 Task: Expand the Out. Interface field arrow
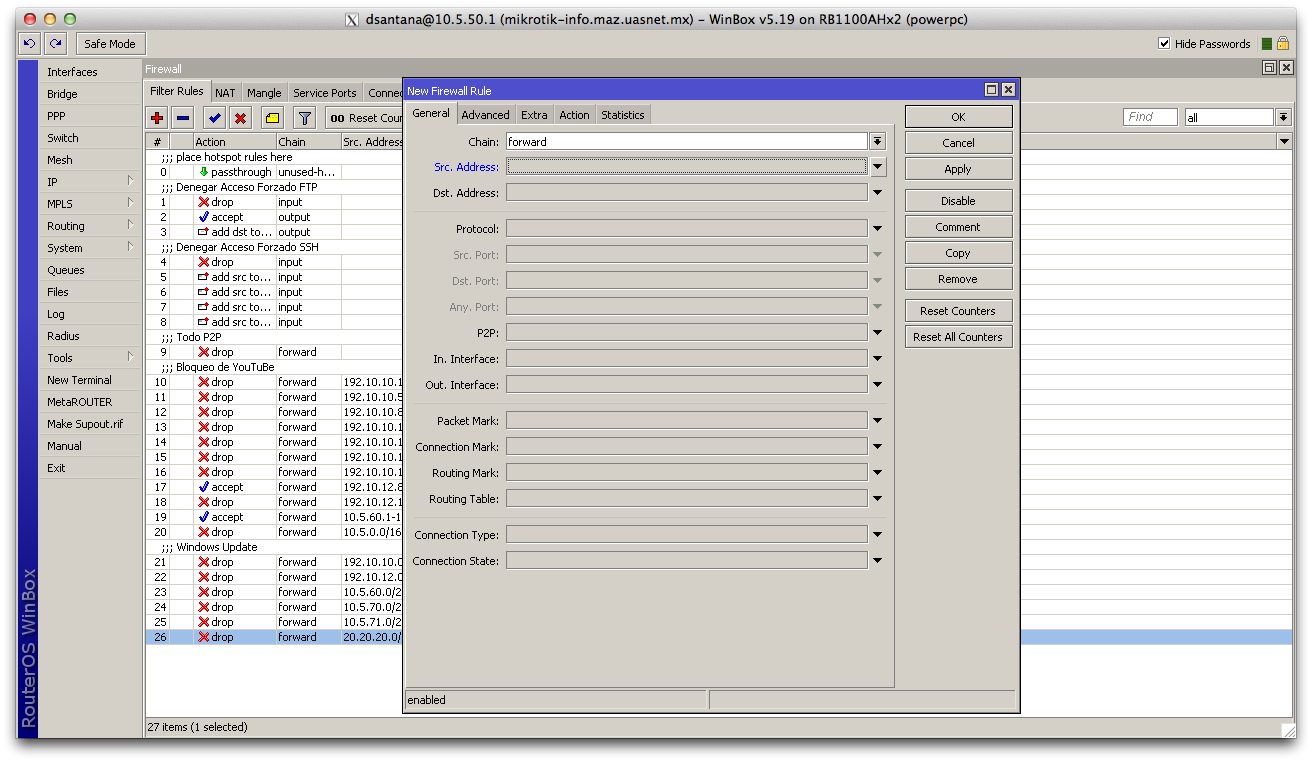click(877, 385)
